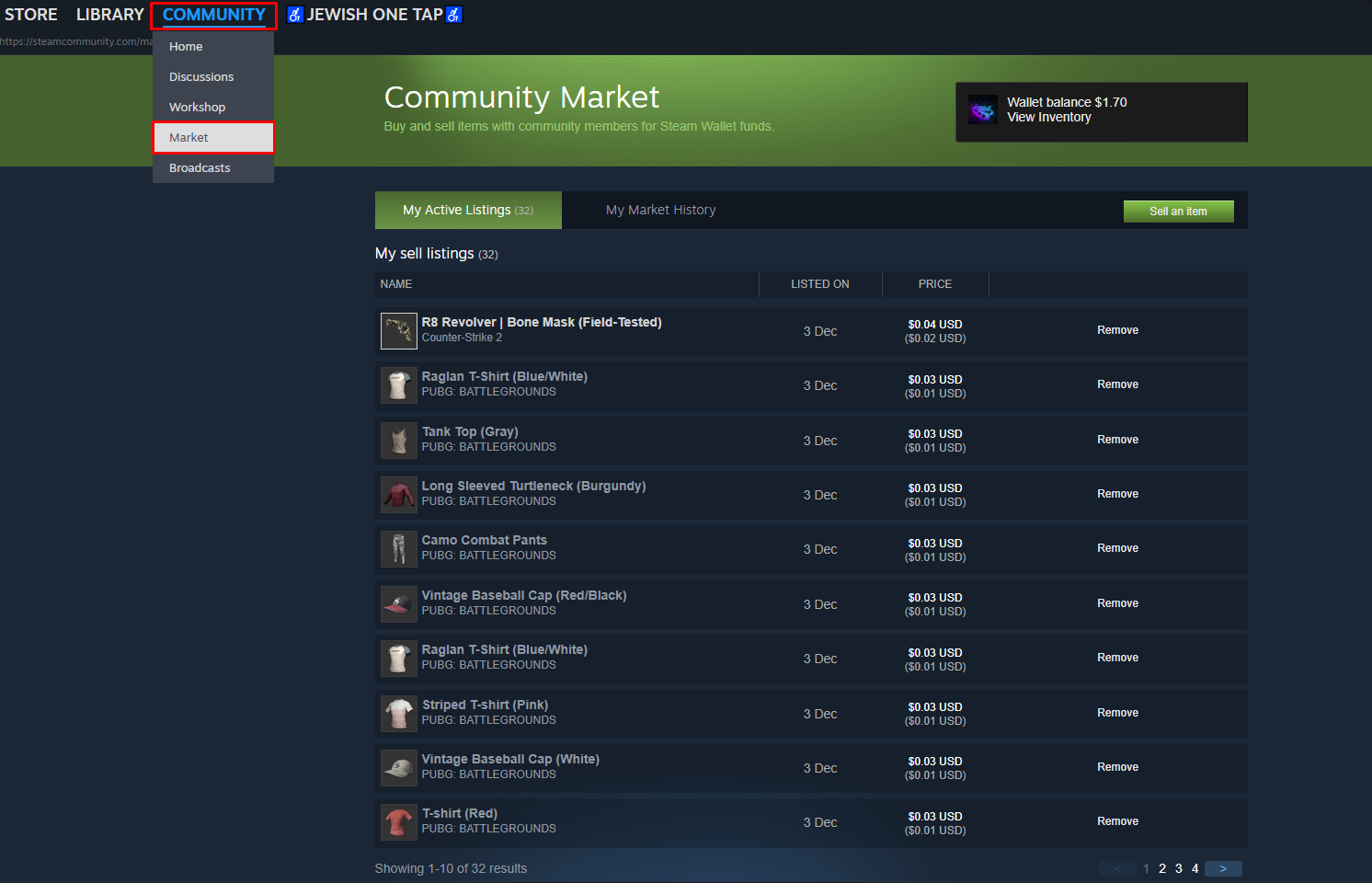Switch to My Market History tab
The height and width of the screenshot is (883, 1372).
pos(660,210)
